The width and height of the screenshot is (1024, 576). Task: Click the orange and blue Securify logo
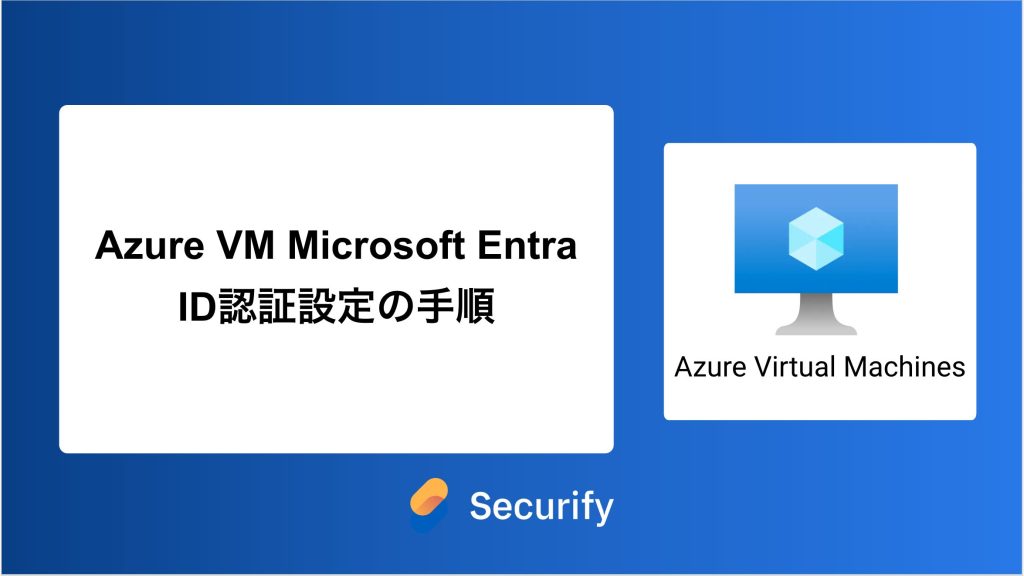429,505
